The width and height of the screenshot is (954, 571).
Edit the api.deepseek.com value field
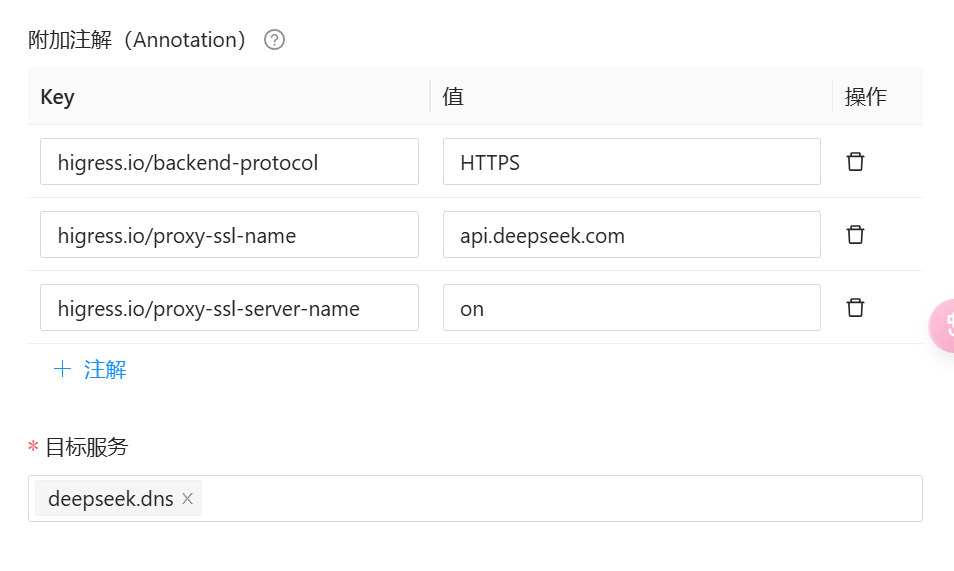coord(631,235)
